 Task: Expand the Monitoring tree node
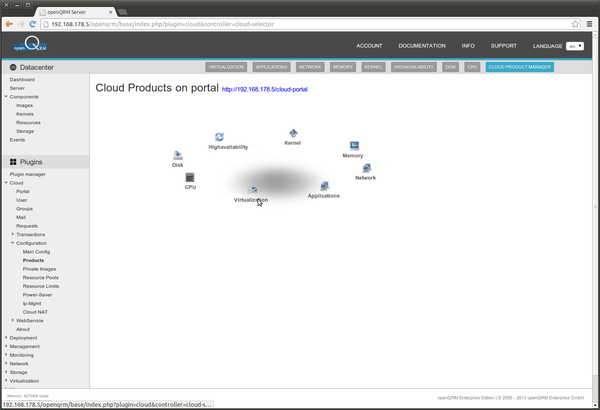(6, 354)
